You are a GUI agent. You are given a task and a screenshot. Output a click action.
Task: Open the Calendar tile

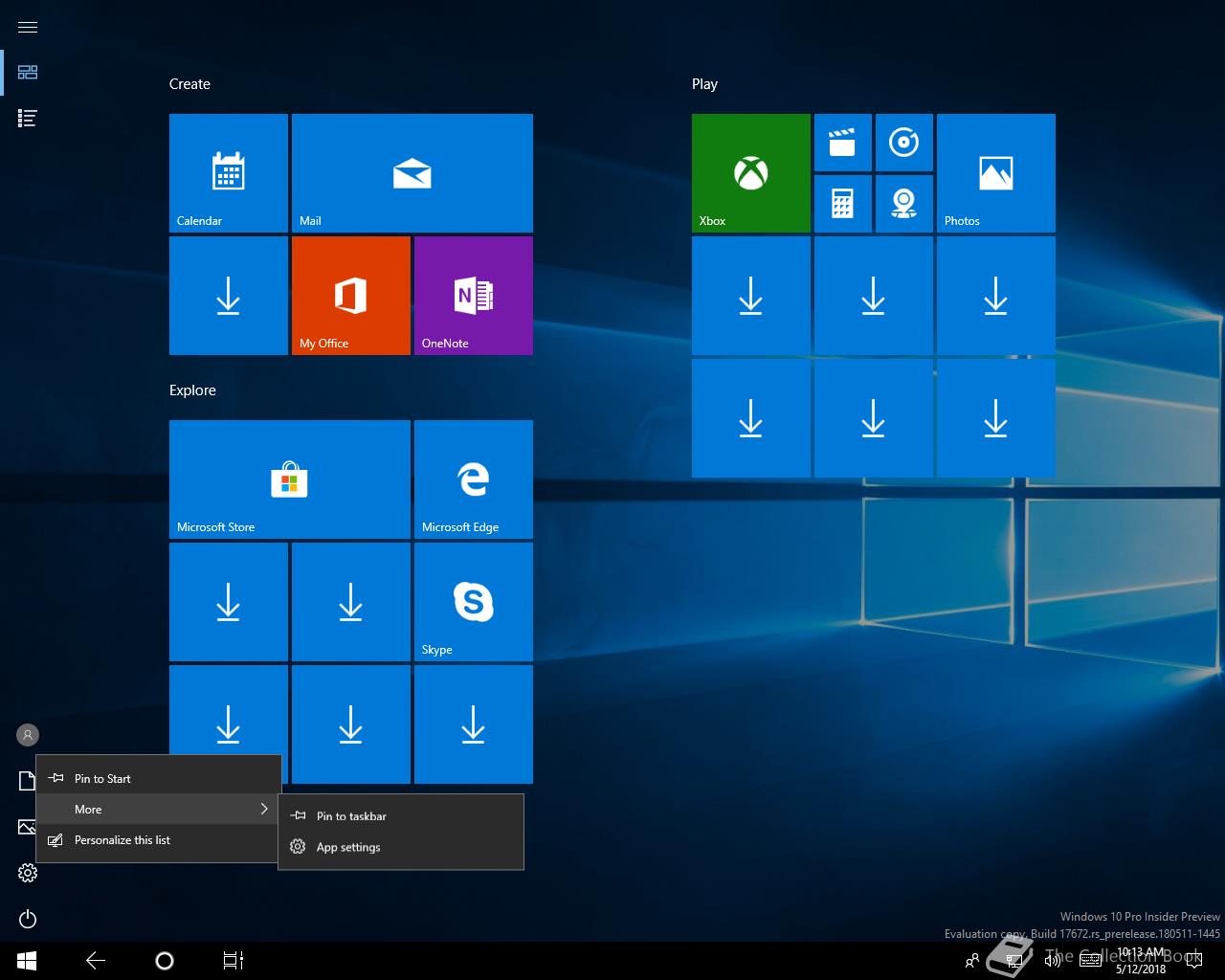[229, 173]
